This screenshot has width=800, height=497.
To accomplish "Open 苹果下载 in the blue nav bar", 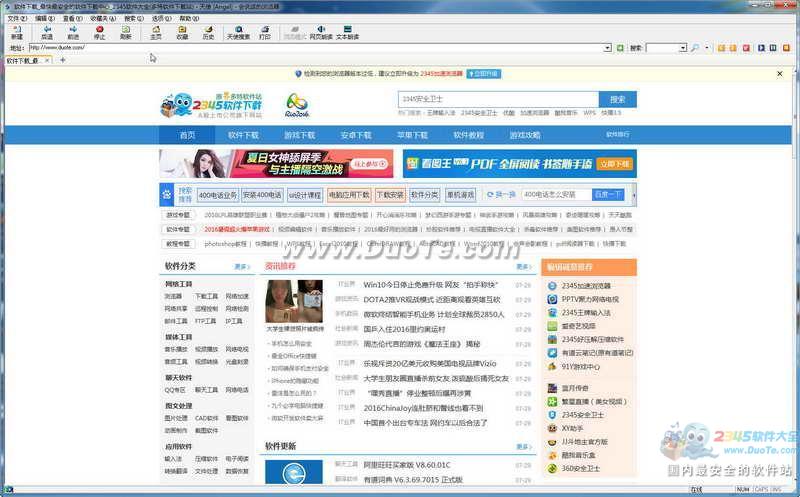I will [x=412, y=135].
